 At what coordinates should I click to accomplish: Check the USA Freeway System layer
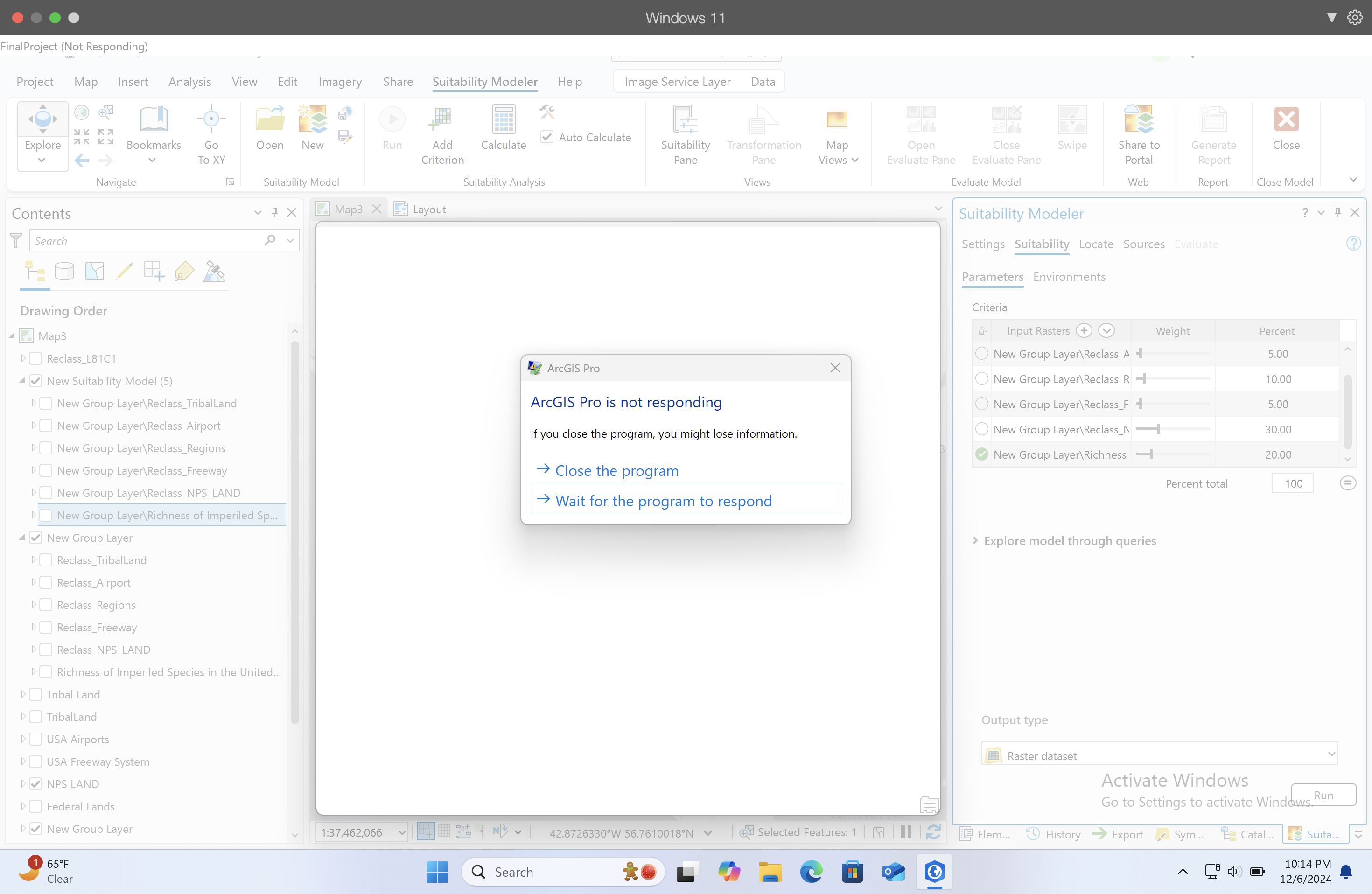tap(36, 762)
